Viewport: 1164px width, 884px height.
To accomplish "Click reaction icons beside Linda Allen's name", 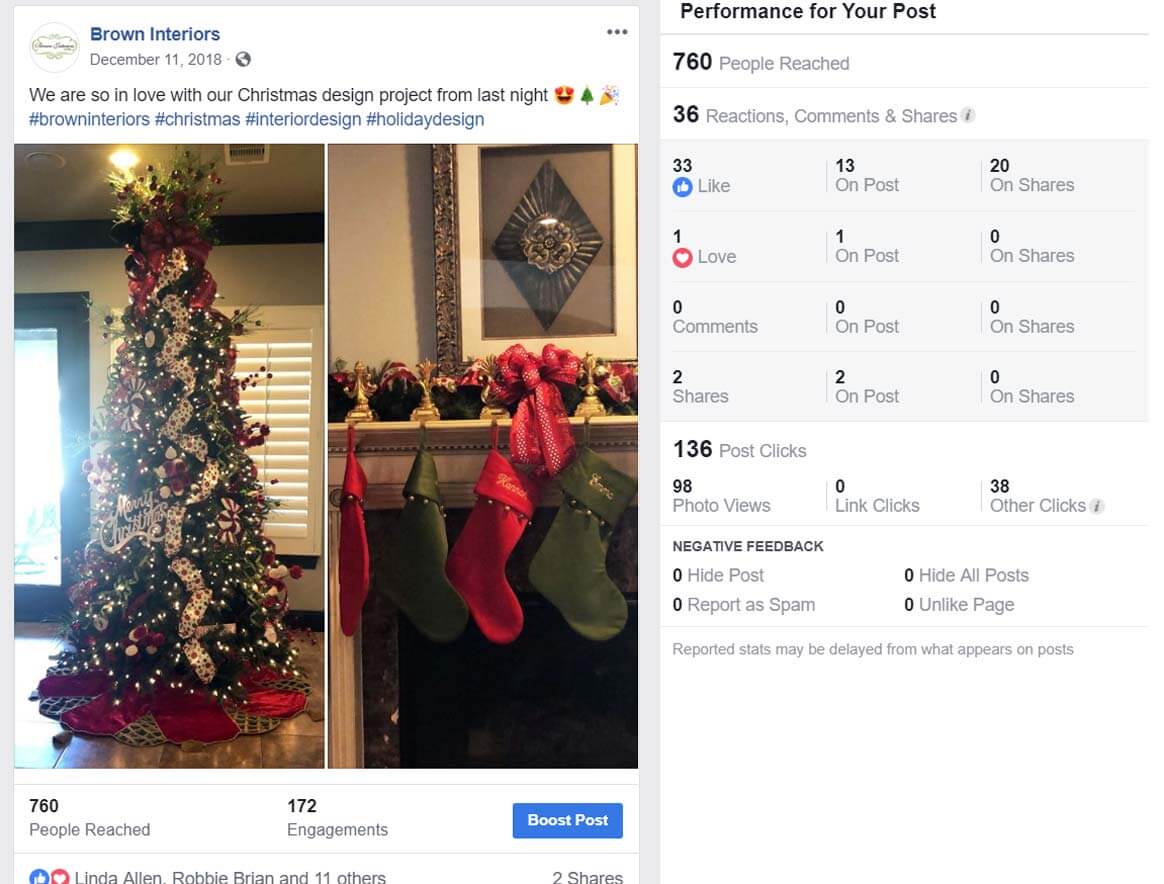I will [x=50, y=877].
